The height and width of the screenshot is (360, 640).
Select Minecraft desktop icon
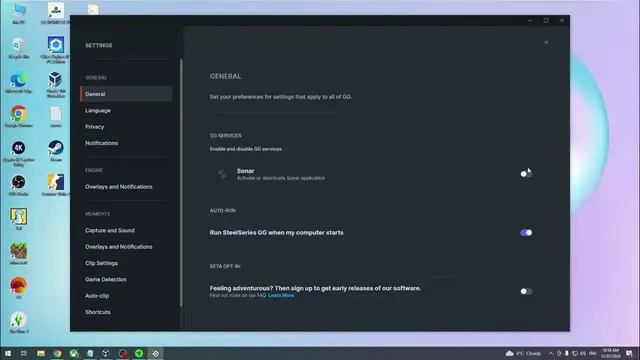point(19,254)
